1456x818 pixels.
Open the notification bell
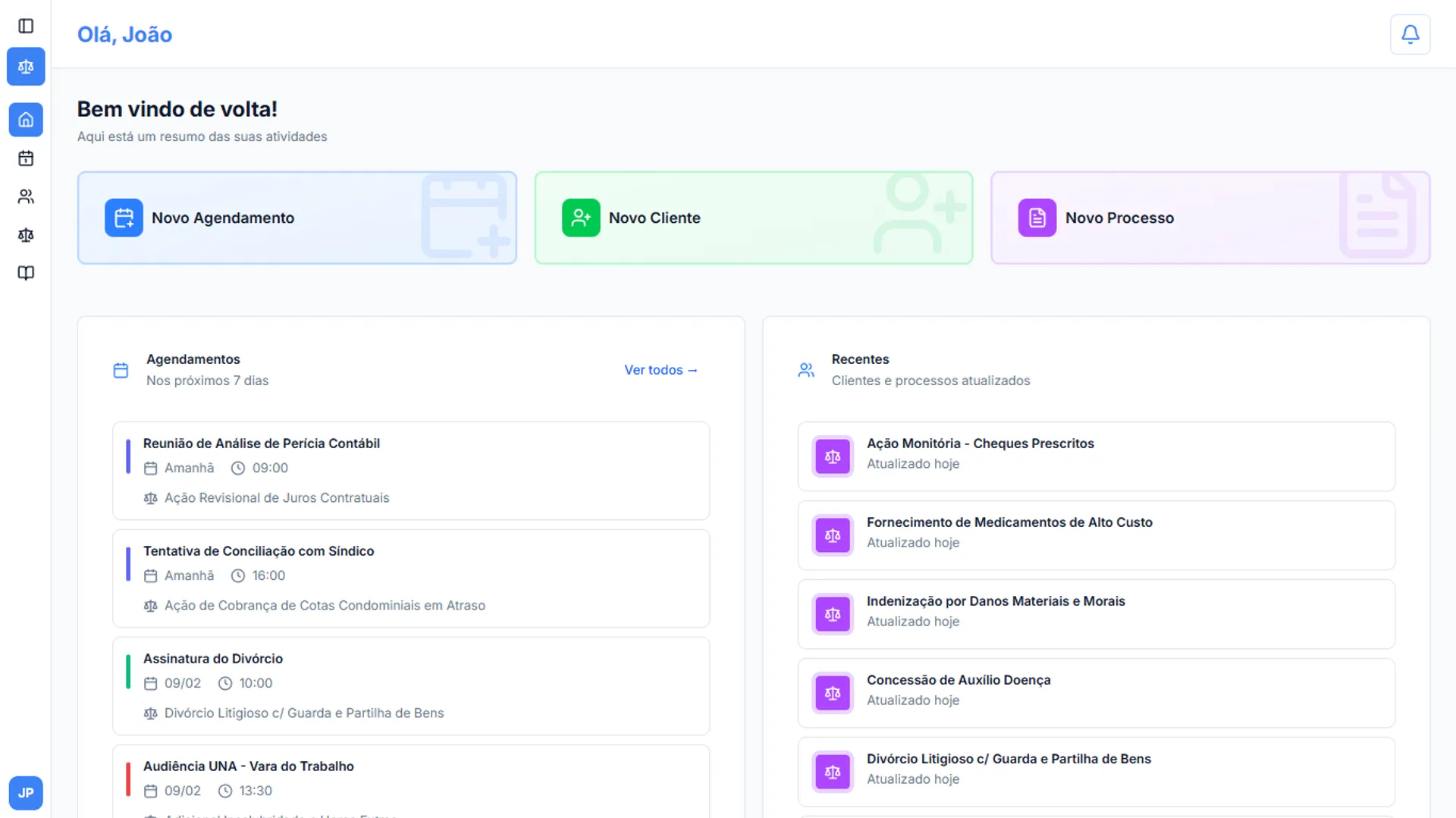coord(1410,34)
